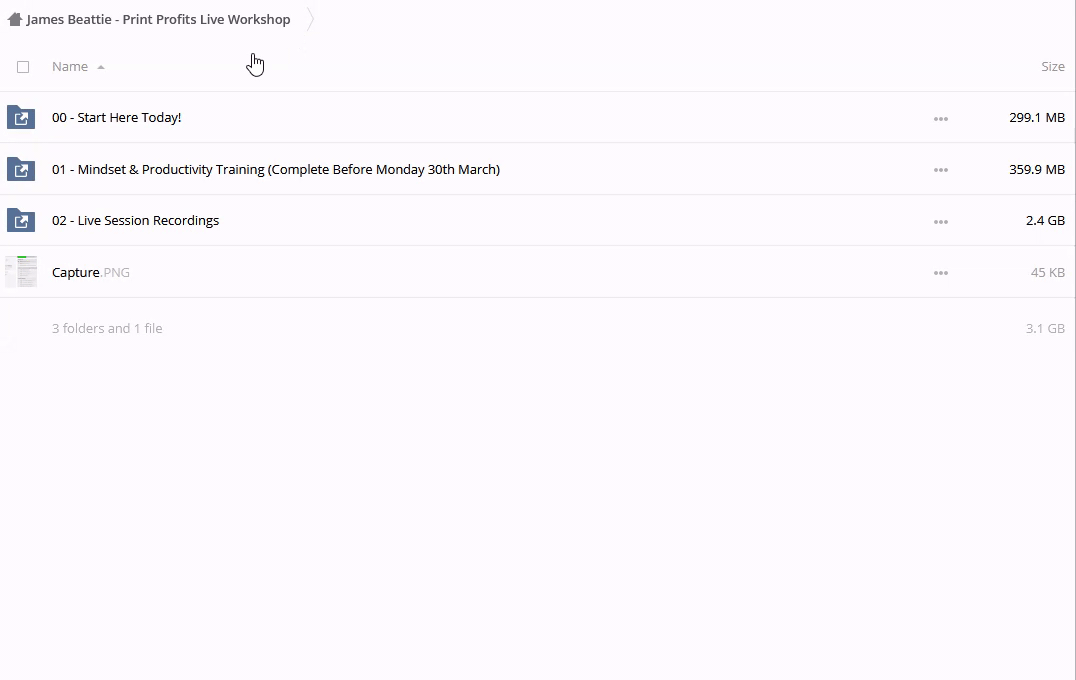Sort files by Size column
This screenshot has height=680, width=1076.
[x=1052, y=67]
